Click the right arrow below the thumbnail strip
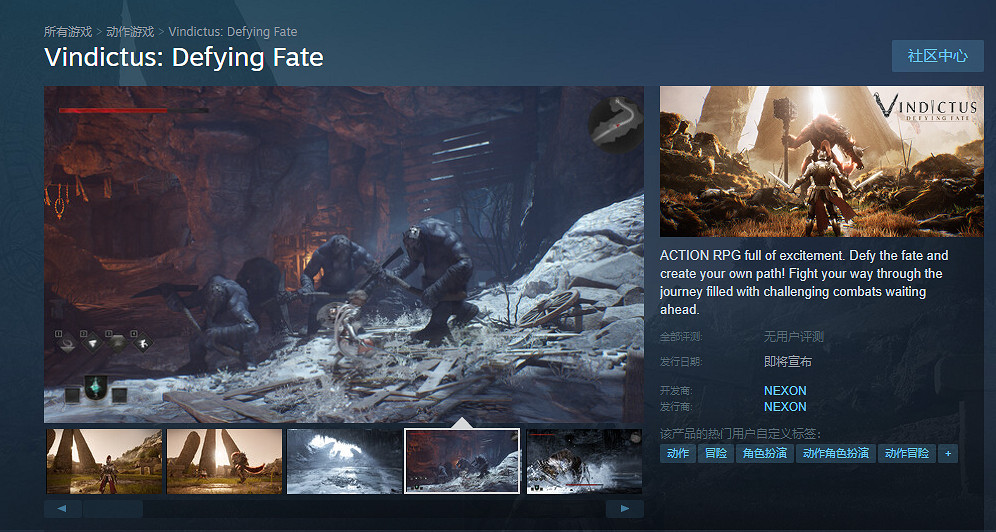The image size is (996, 532). [624, 509]
